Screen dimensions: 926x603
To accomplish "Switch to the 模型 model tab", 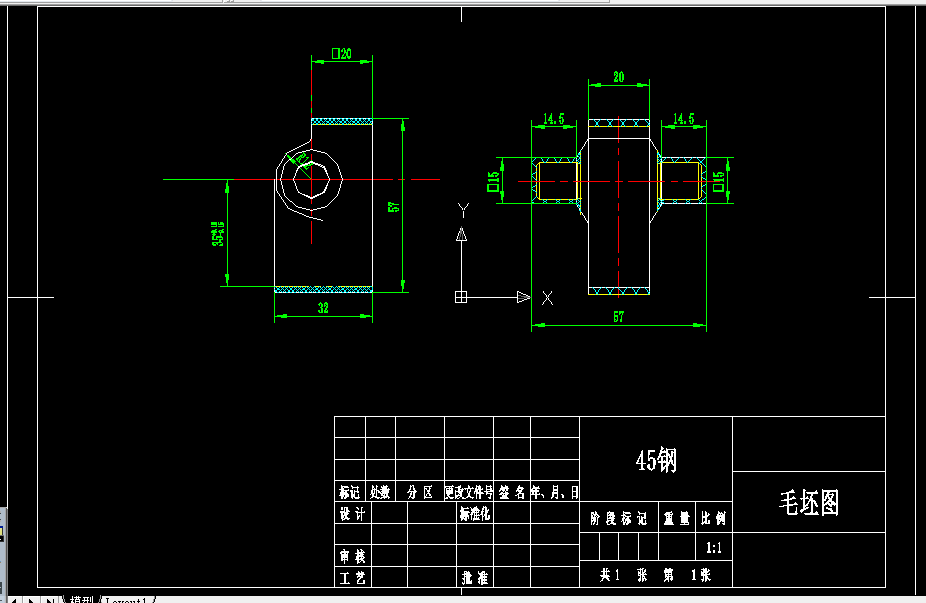I will coord(81,599).
